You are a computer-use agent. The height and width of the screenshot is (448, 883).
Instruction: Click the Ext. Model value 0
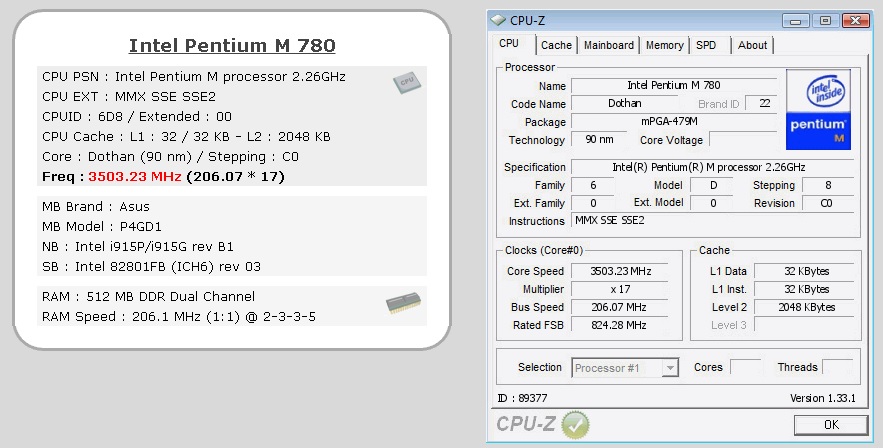(x=712, y=203)
